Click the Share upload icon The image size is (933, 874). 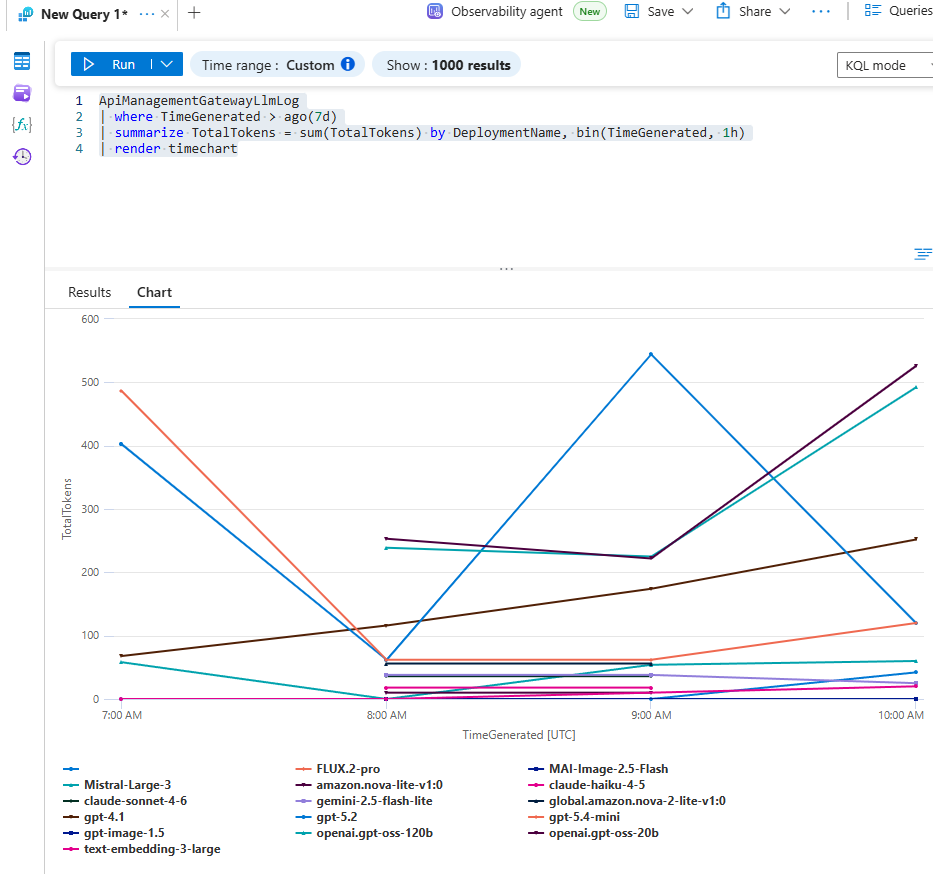pyautogui.click(x=723, y=11)
